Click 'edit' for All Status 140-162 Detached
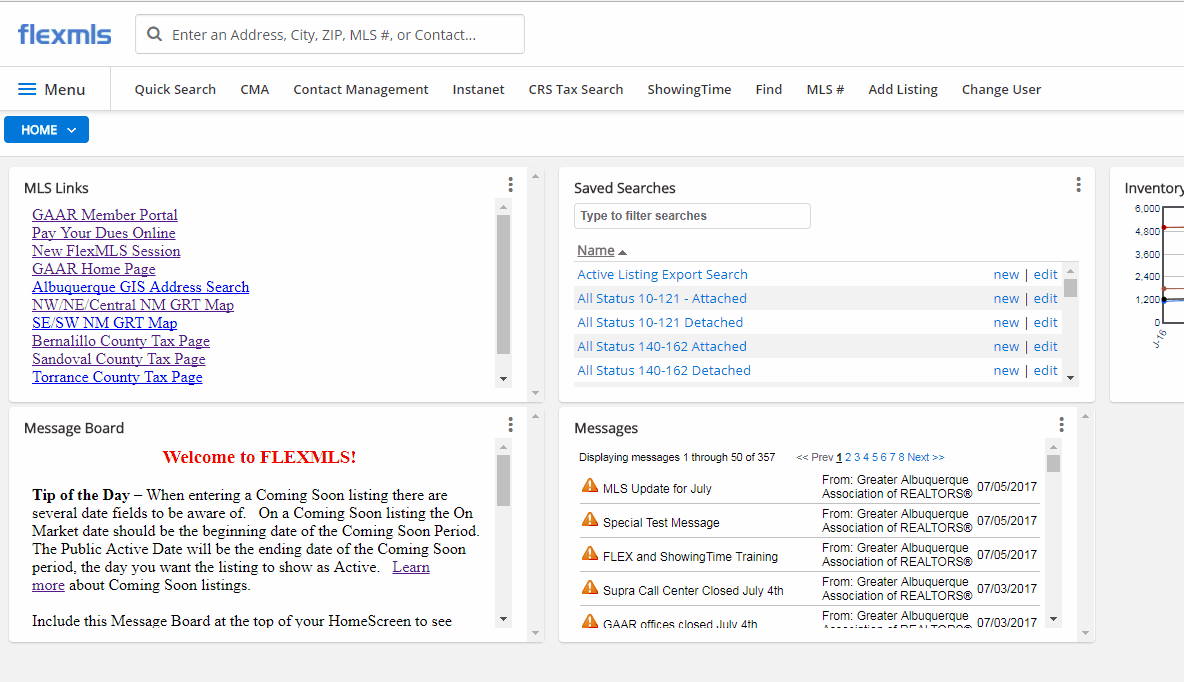Viewport: 1184px width, 682px height. [x=1045, y=371]
